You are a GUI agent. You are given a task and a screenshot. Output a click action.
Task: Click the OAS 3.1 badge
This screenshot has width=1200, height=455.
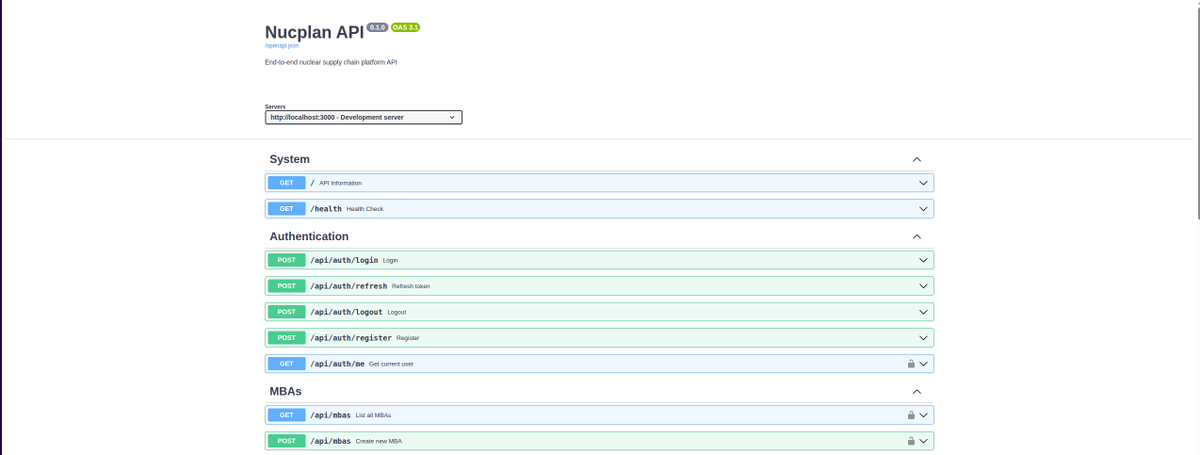coord(406,27)
